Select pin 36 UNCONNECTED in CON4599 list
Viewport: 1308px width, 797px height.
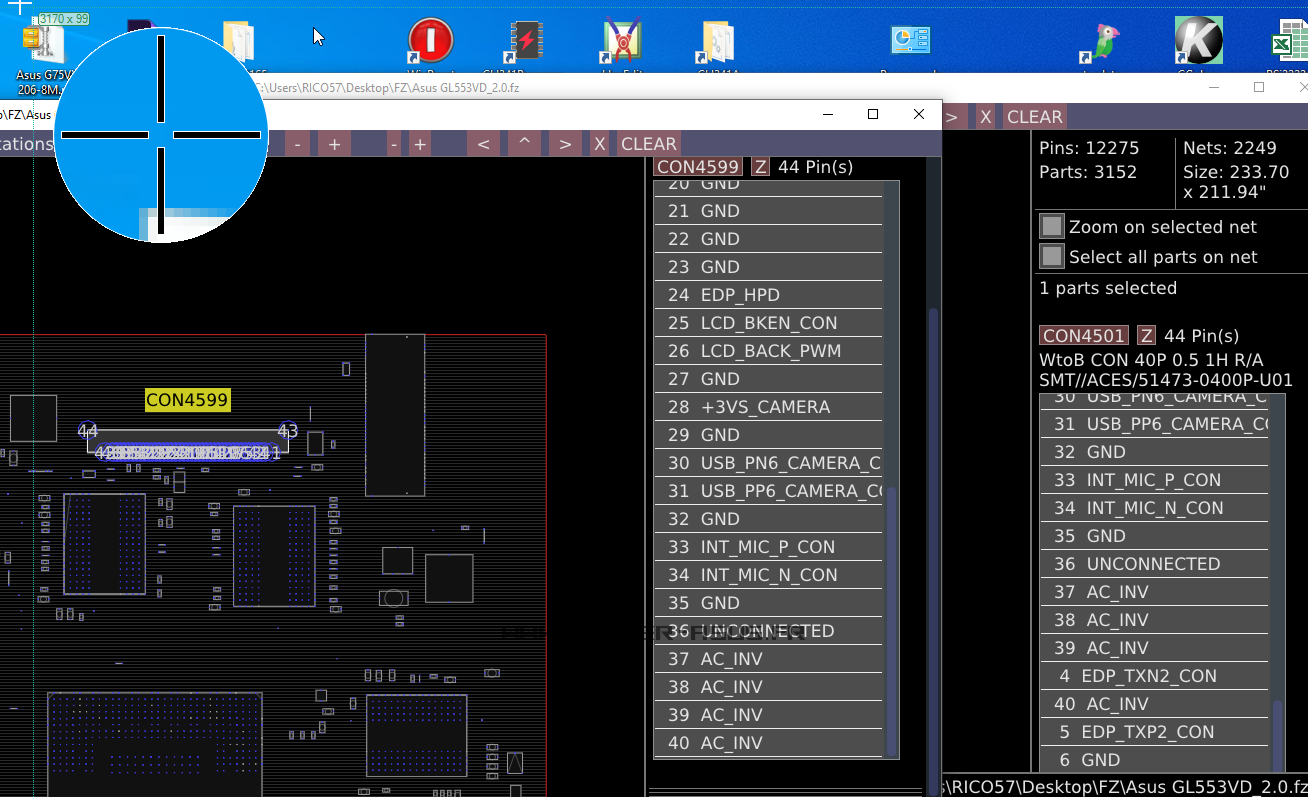pyautogui.click(x=768, y=631)
